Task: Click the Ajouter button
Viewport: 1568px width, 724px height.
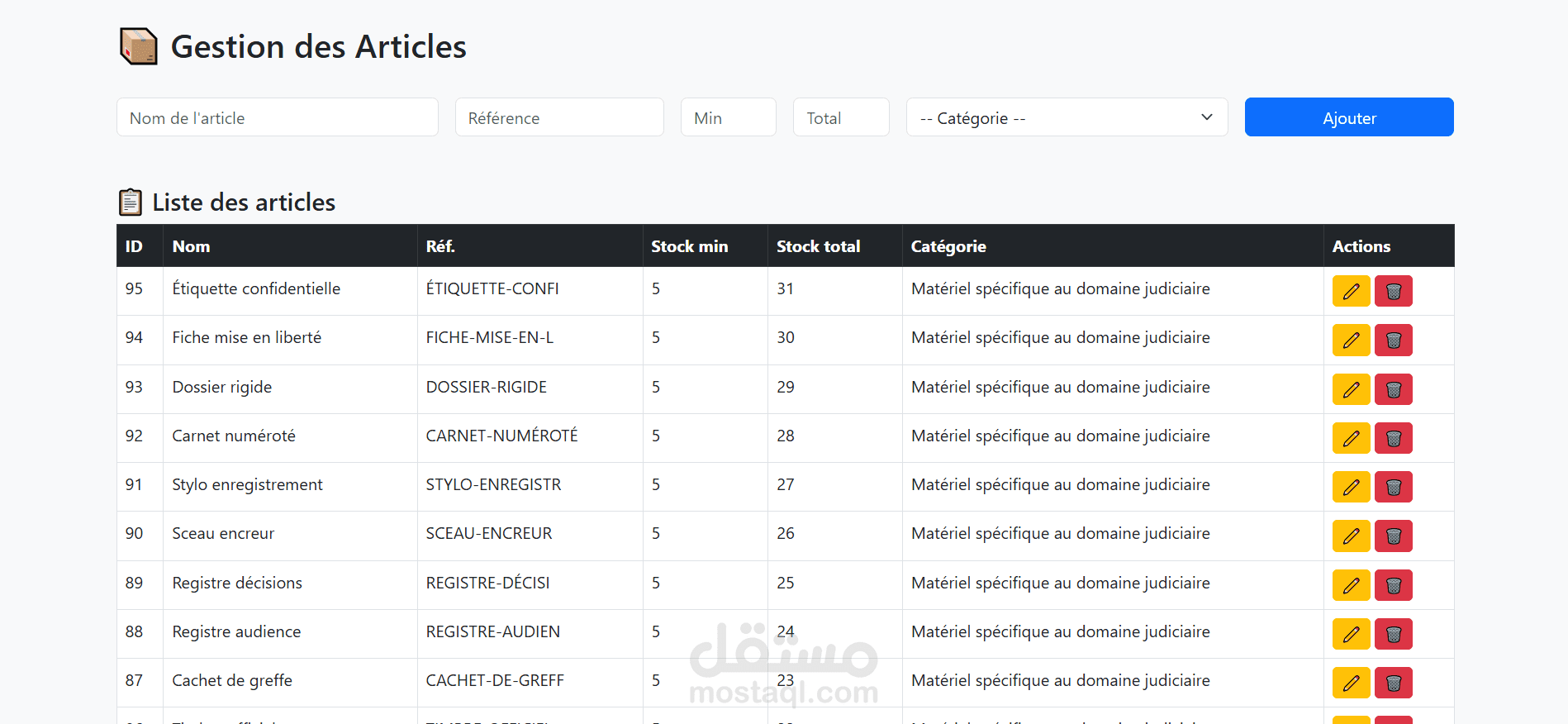Action: click(1348, 117)
